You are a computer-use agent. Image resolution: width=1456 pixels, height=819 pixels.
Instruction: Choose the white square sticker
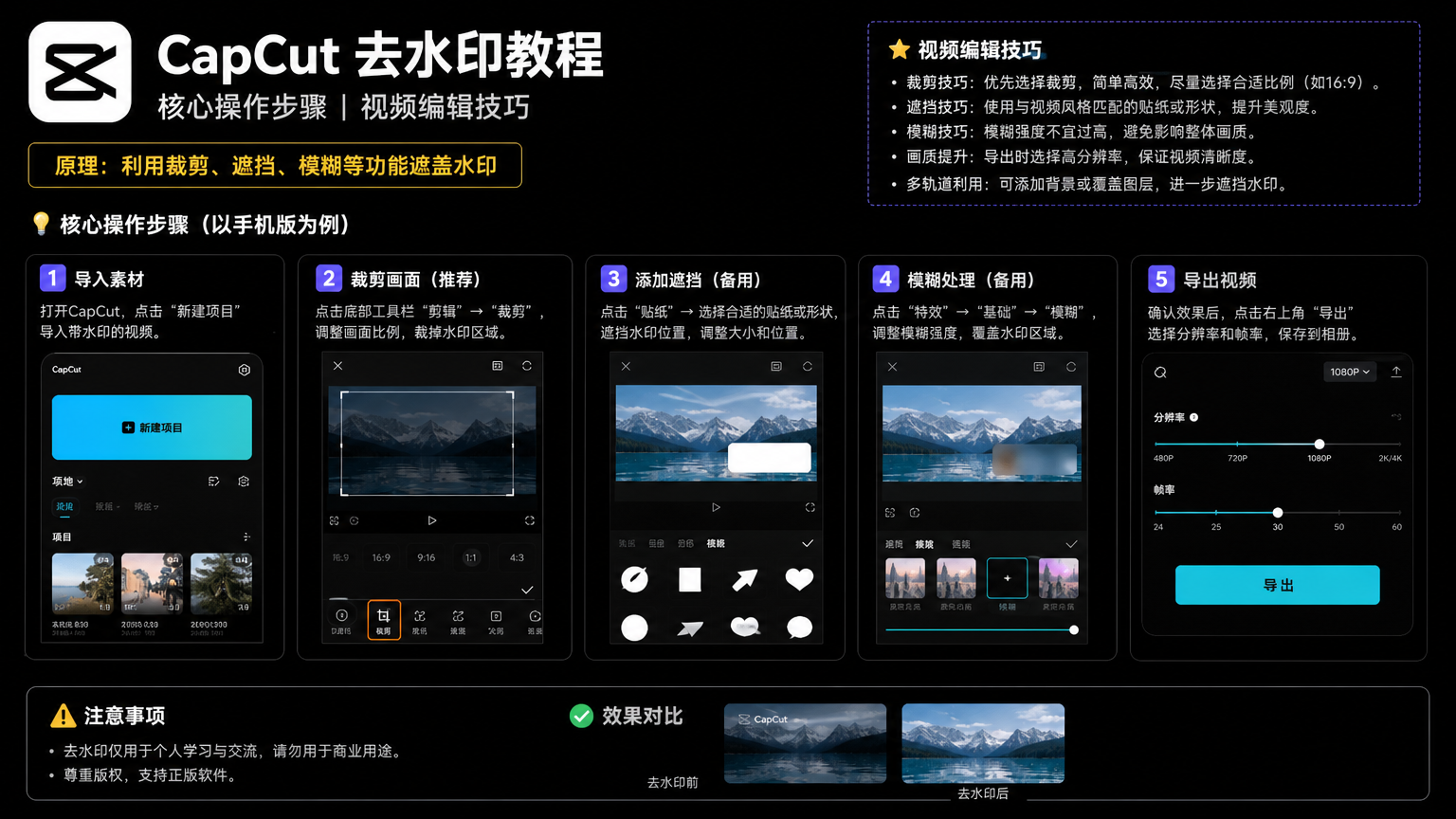[x=690, y=579]
